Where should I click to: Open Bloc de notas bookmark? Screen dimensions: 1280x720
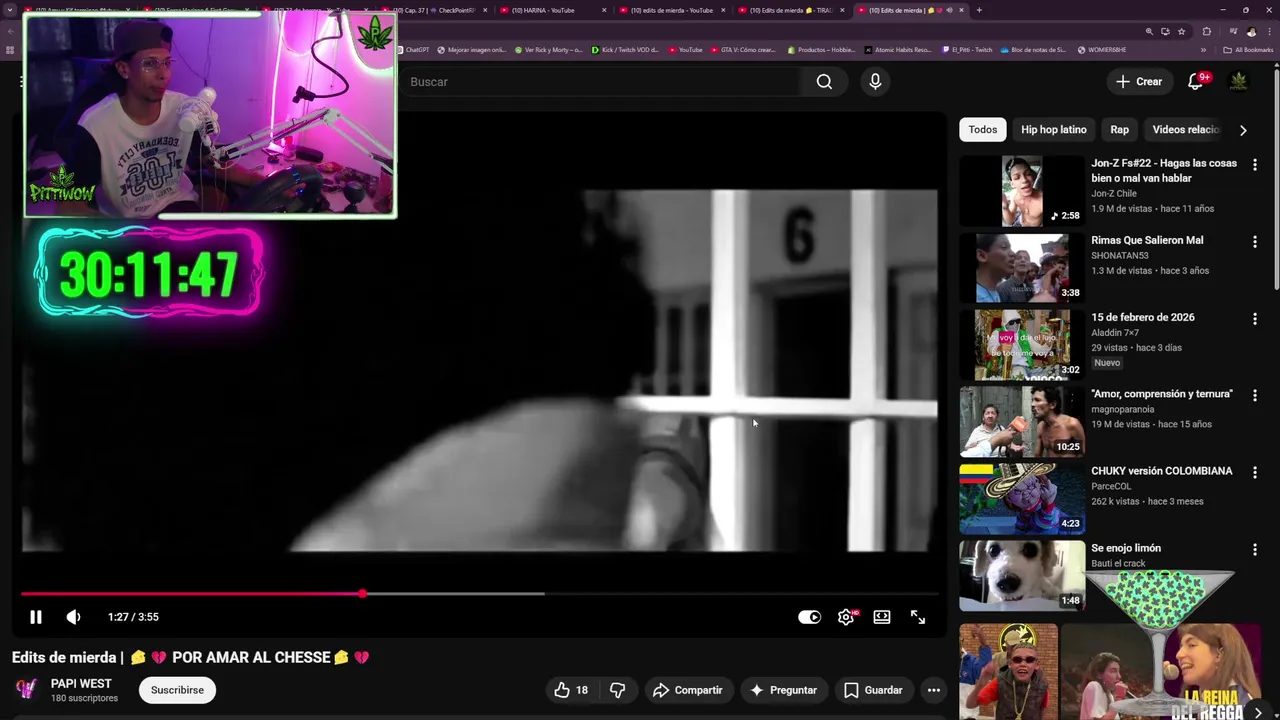coord(1033,49)
